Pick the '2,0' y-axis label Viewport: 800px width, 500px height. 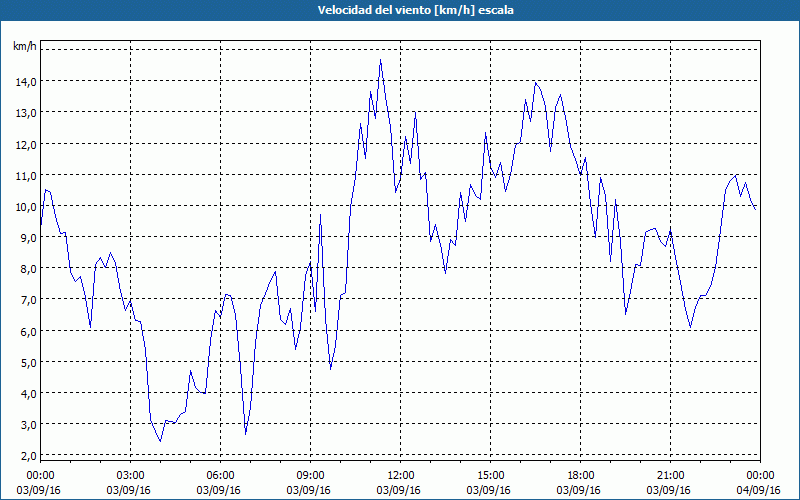[28, 456]
